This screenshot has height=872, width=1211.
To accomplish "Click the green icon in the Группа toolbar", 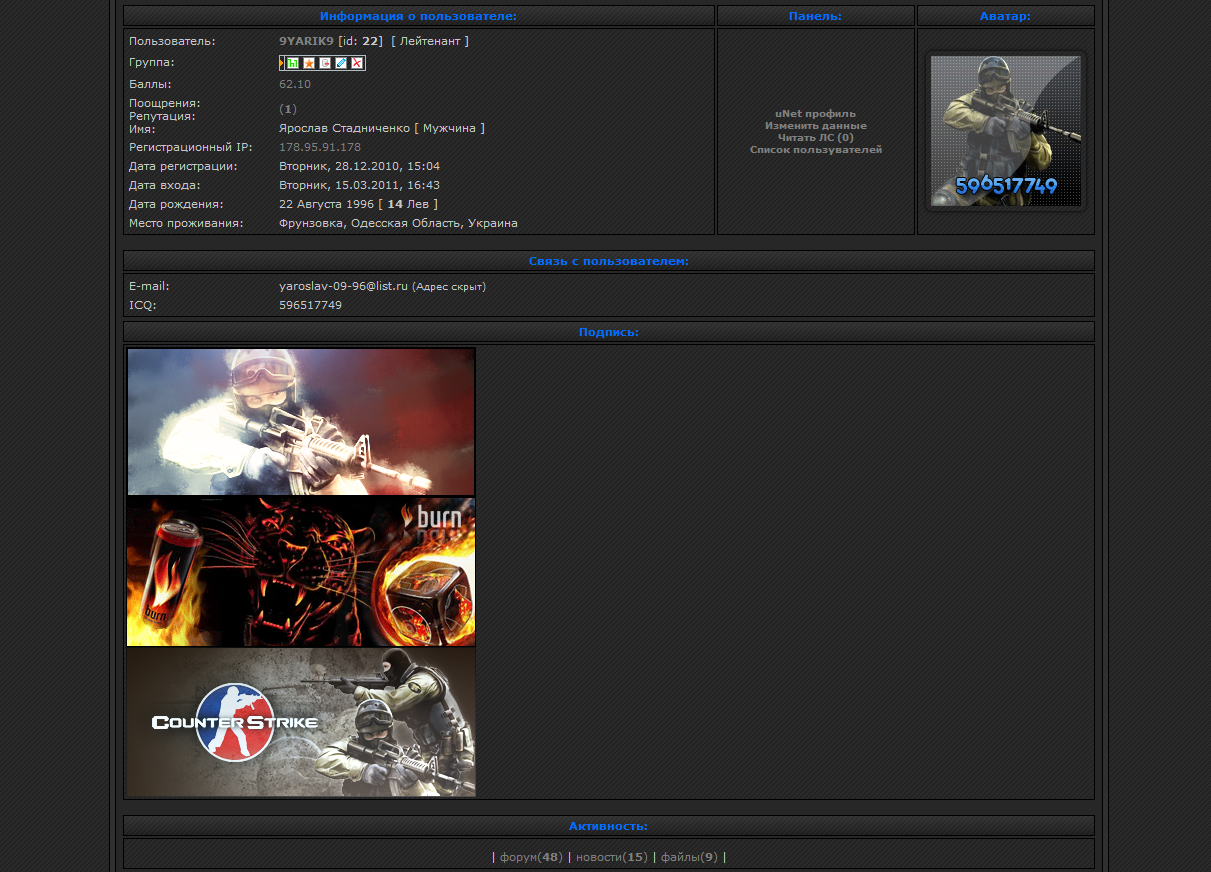I will [293, 63].
